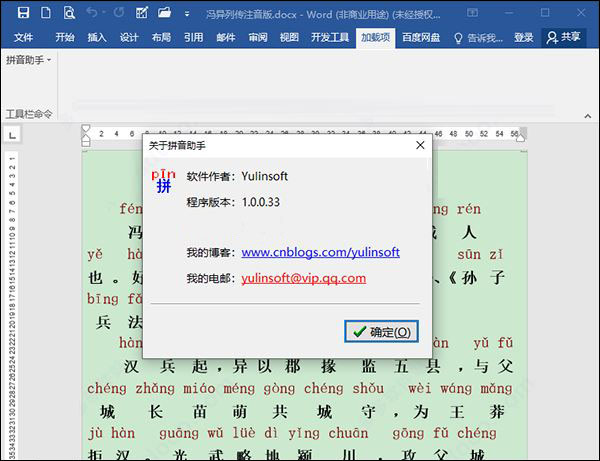Collapse the ribbon with the chevron arrow
Image resolution: width=600 pixels, height=461 pixels.
tap(587, 116)
